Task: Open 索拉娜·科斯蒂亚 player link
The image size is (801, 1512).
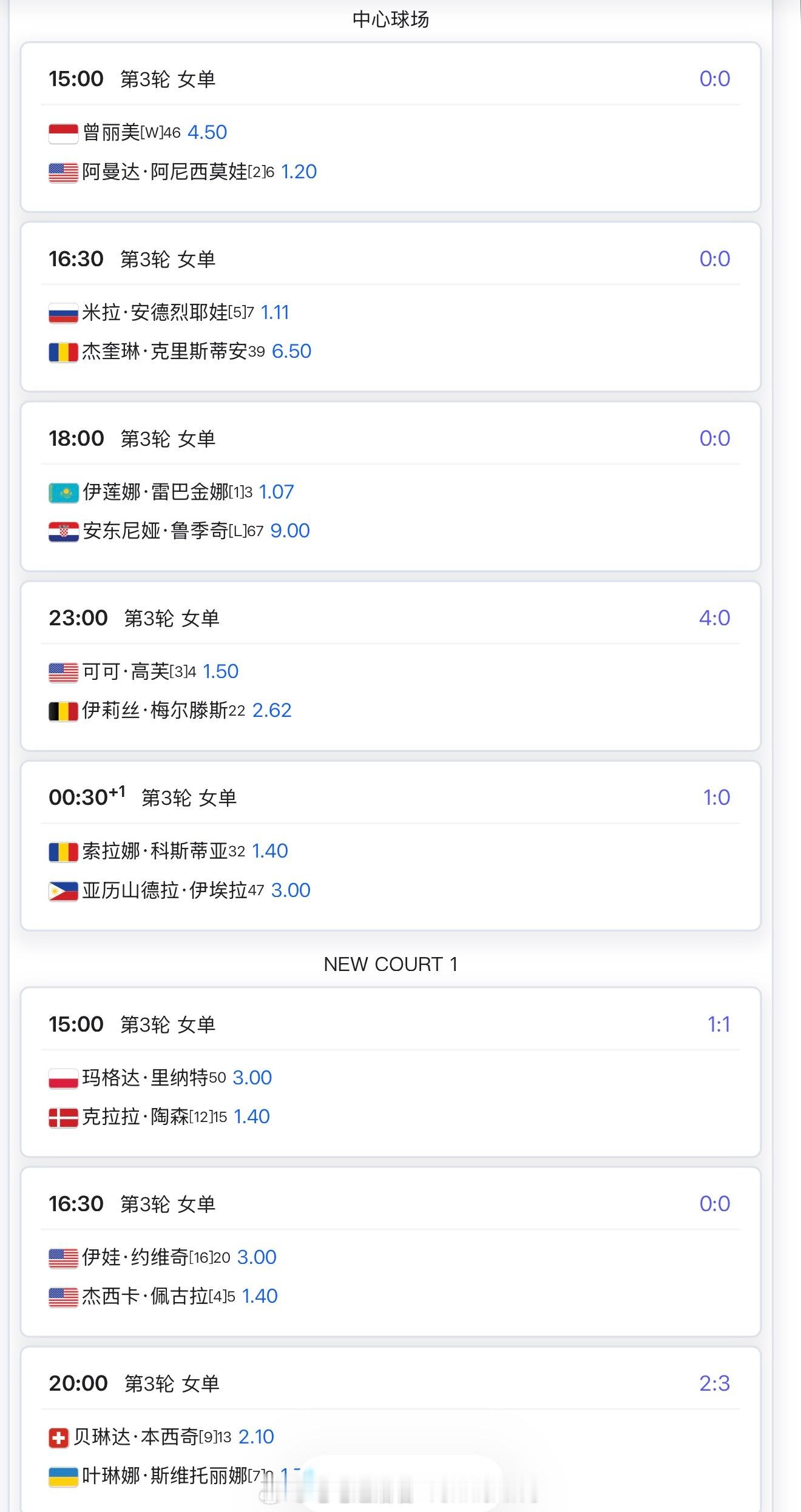Action: pos(155,851)
